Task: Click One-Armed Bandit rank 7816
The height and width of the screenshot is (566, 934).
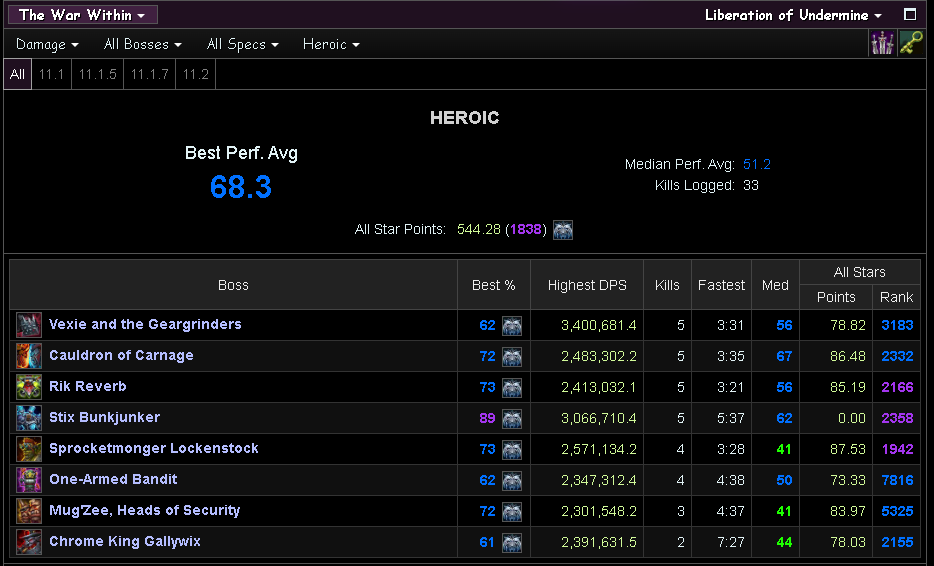Action: [x=897, y=480]
